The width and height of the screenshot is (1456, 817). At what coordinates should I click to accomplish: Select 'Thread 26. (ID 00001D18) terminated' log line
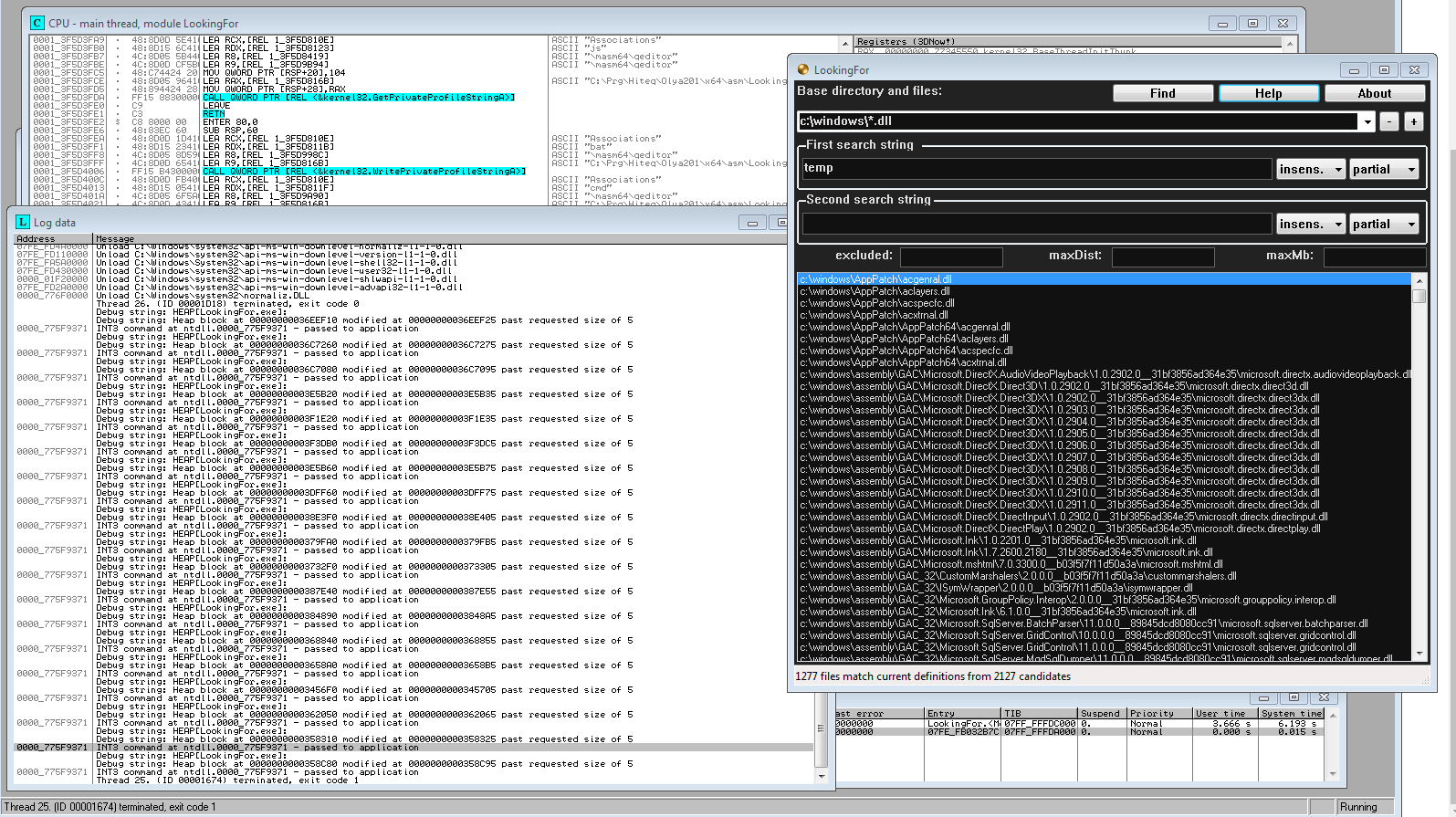(x=227, y=304)
